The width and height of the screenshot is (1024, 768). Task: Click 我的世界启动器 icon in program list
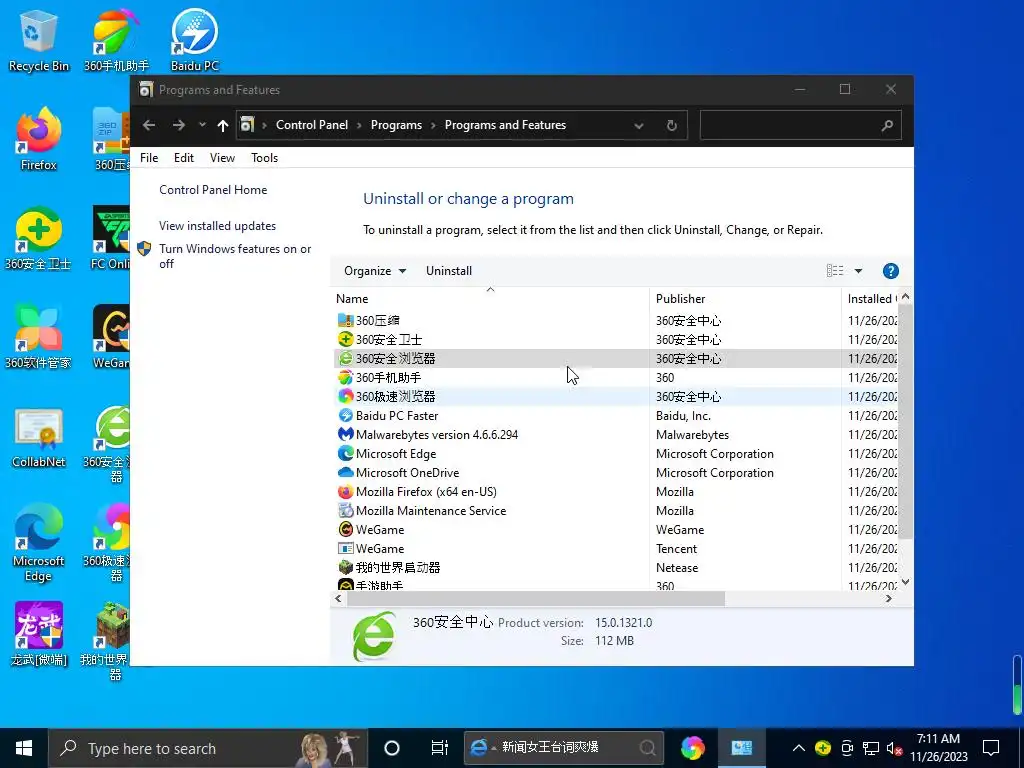coord(345,568)
